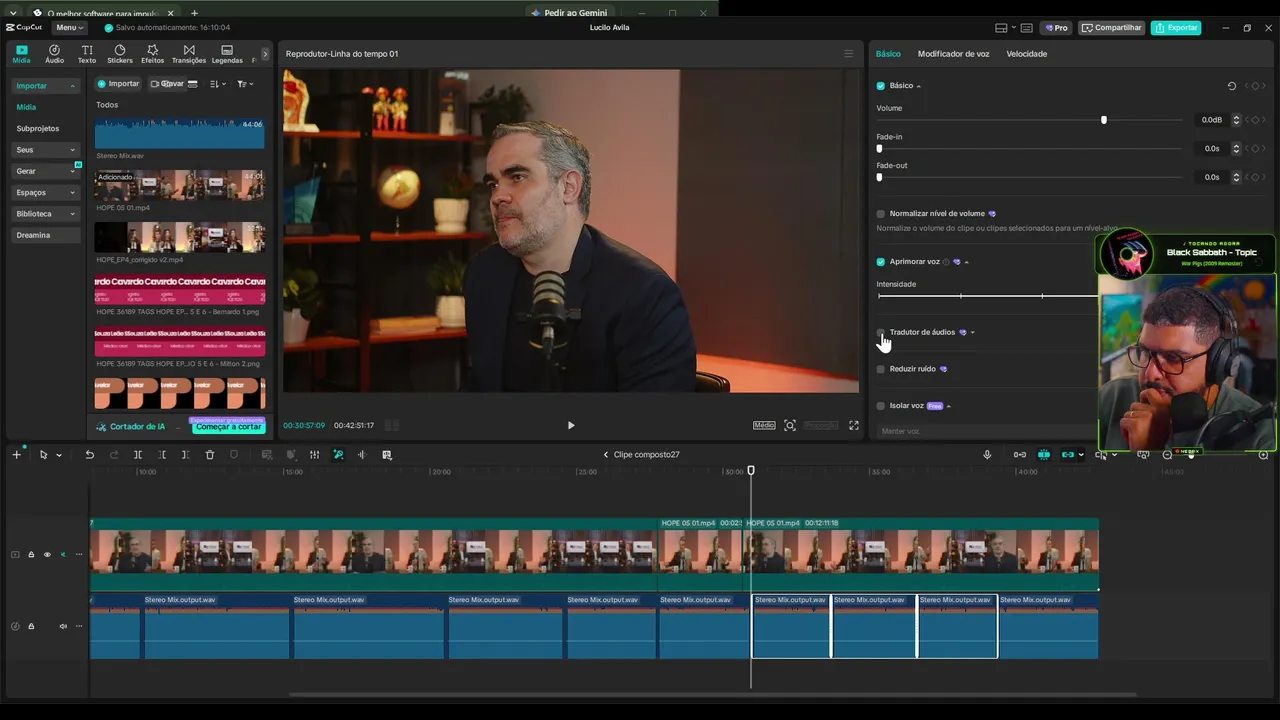Open the player panel hamburger menu
This screenshot has width=1280, height=720.
[x=849, y=54]
